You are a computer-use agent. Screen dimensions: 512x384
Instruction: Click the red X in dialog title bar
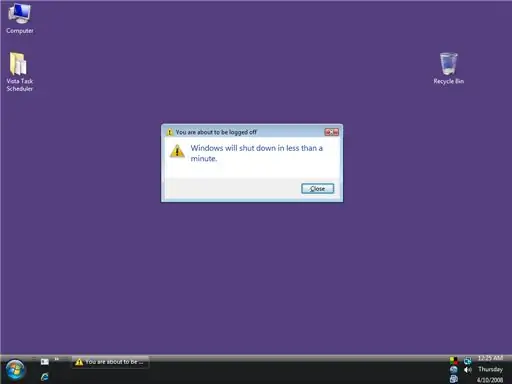point(332,132)
